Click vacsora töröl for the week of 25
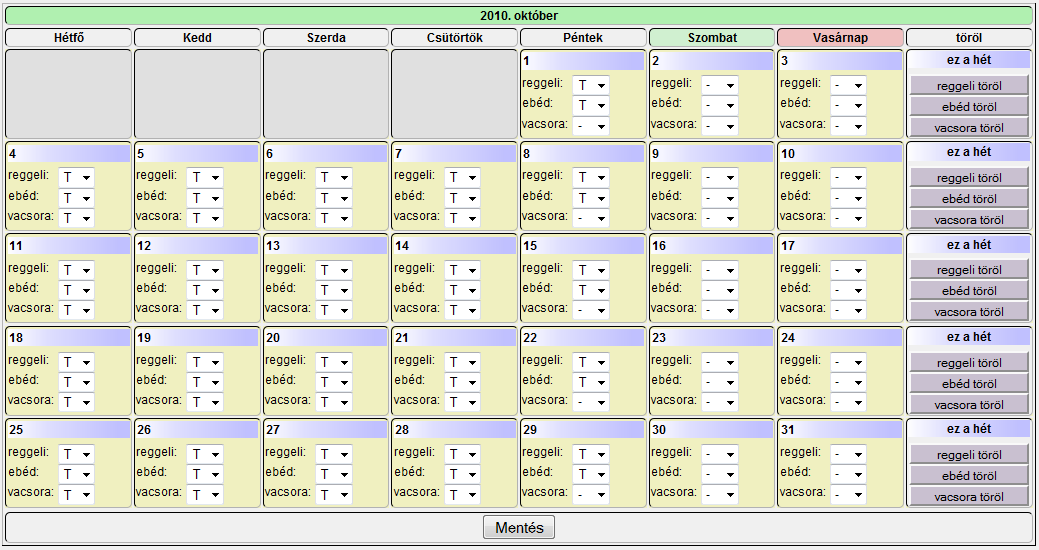The width and height of the screenshot is (1039, 550). tap(969, 497)
